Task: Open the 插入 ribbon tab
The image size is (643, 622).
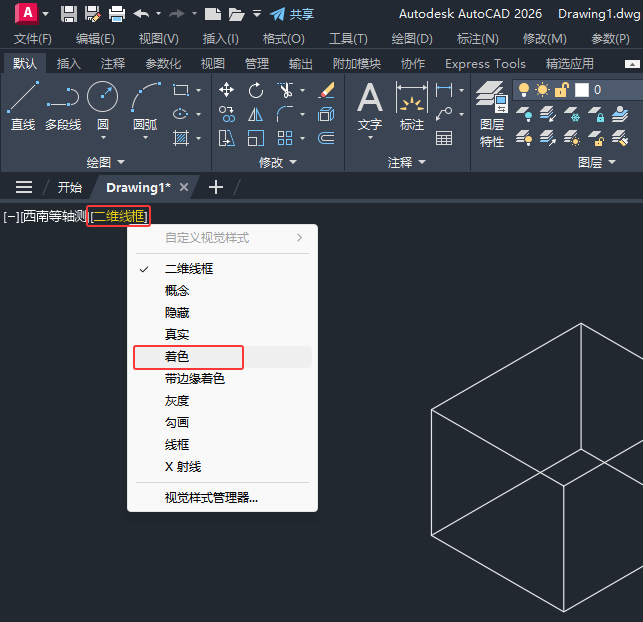Action: (68, 64)
